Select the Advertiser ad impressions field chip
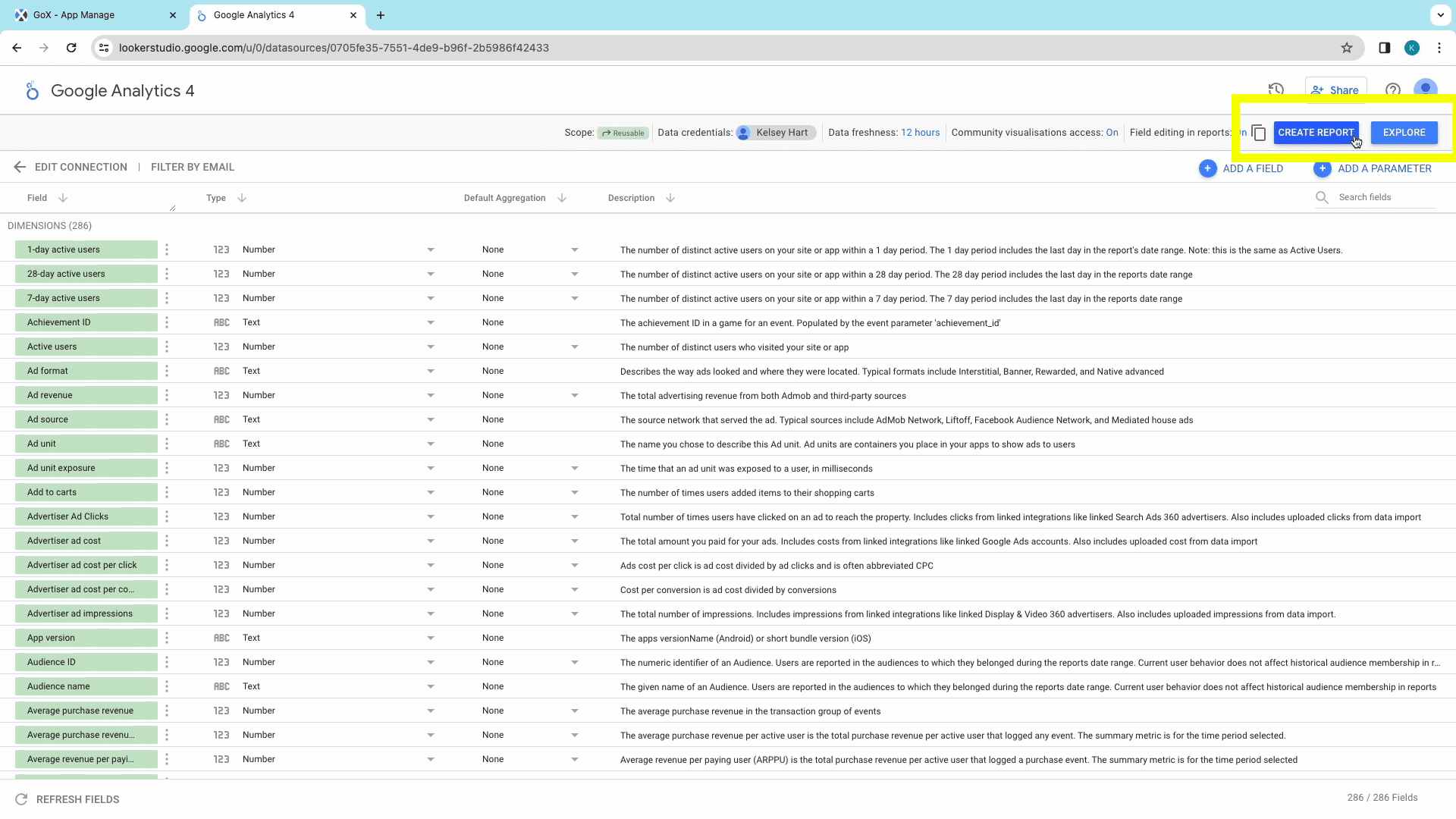Viewport: 1456px width, 819px height. 86,613
